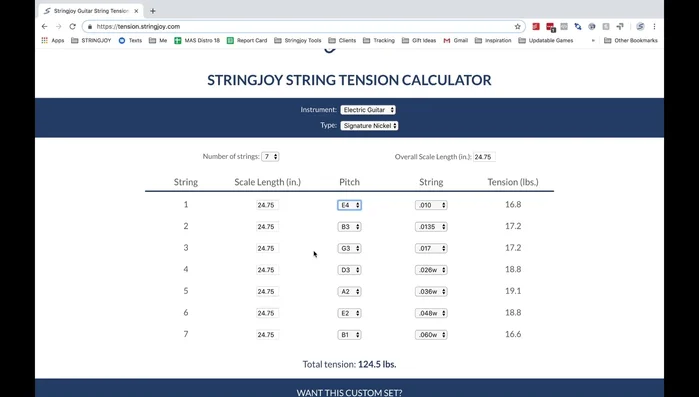Open the Instrument dropdown
The image size is (699, 397).
[368, 110]
